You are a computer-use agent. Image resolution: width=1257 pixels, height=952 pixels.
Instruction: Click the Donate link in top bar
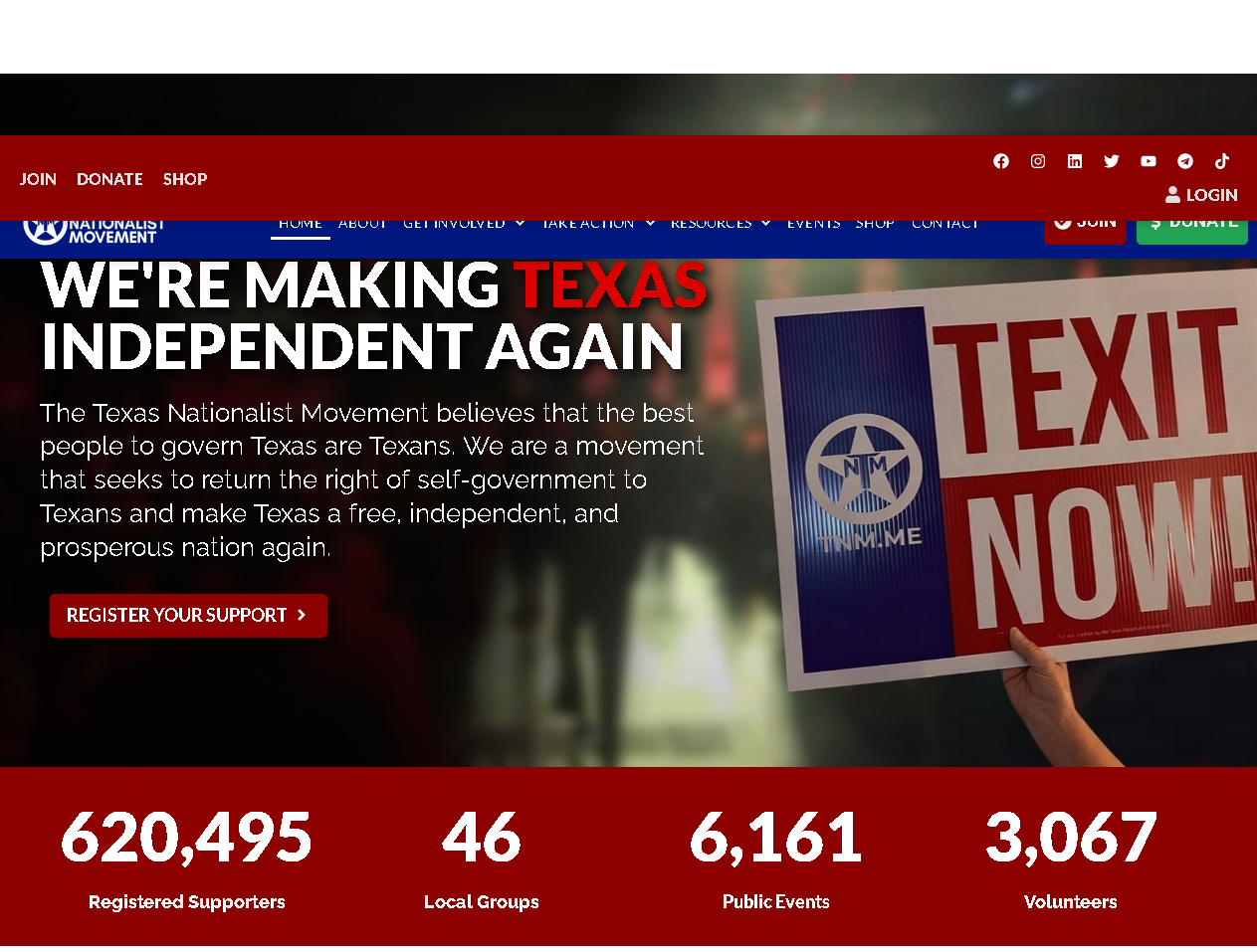point(109,179)
